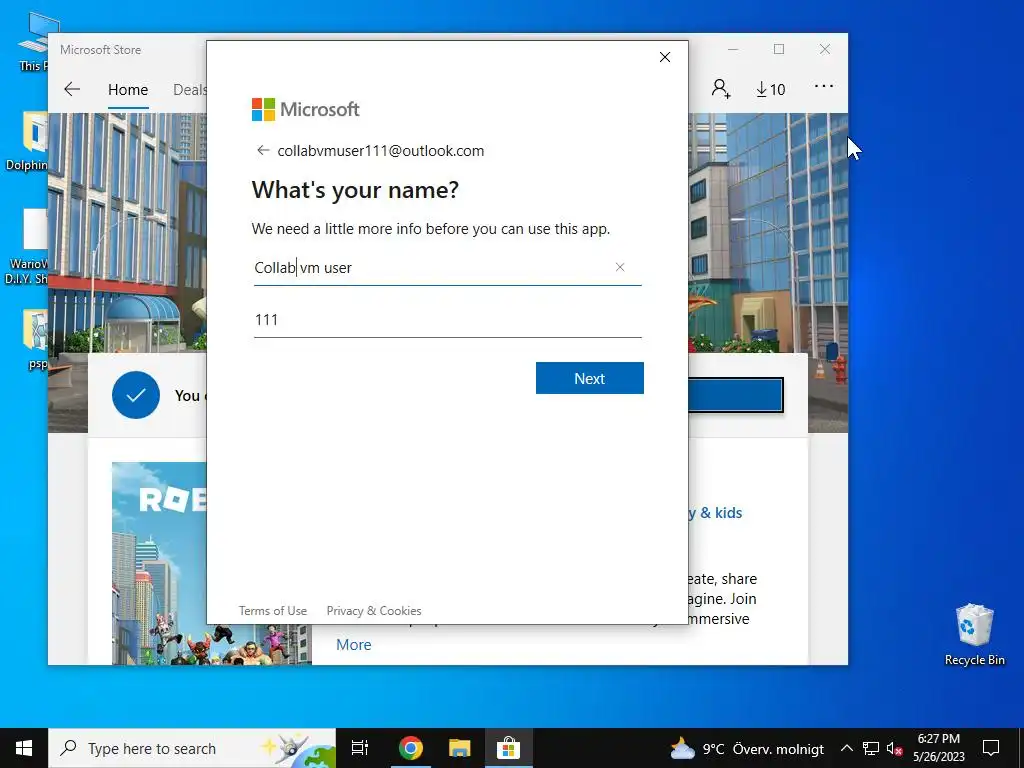Viewport: 1024px width, 768px height.
Task: Open the Windows Start menu
Action: click(x=24, y=748)
